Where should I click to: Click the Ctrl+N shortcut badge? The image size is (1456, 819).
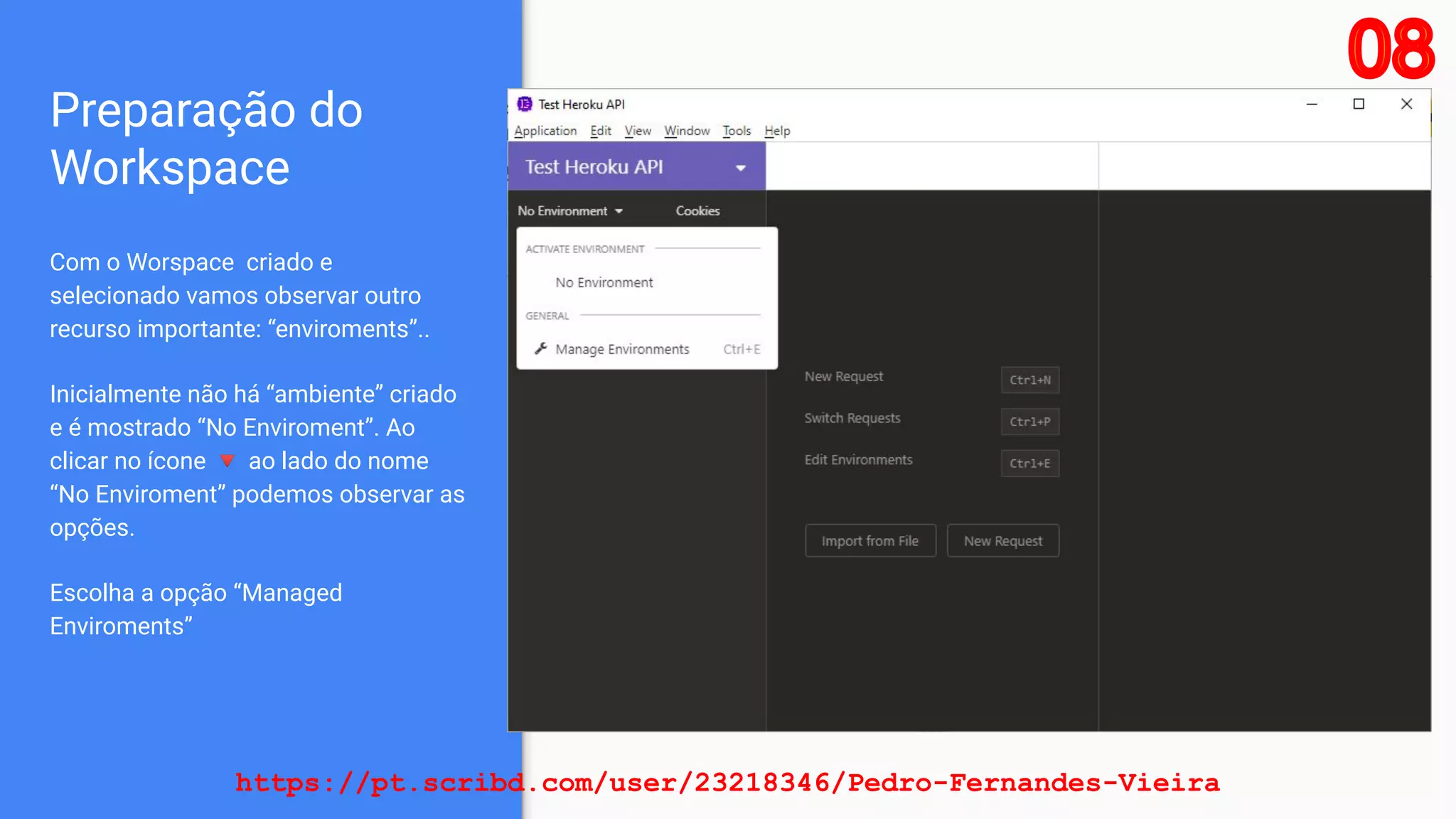(1030, 380)
